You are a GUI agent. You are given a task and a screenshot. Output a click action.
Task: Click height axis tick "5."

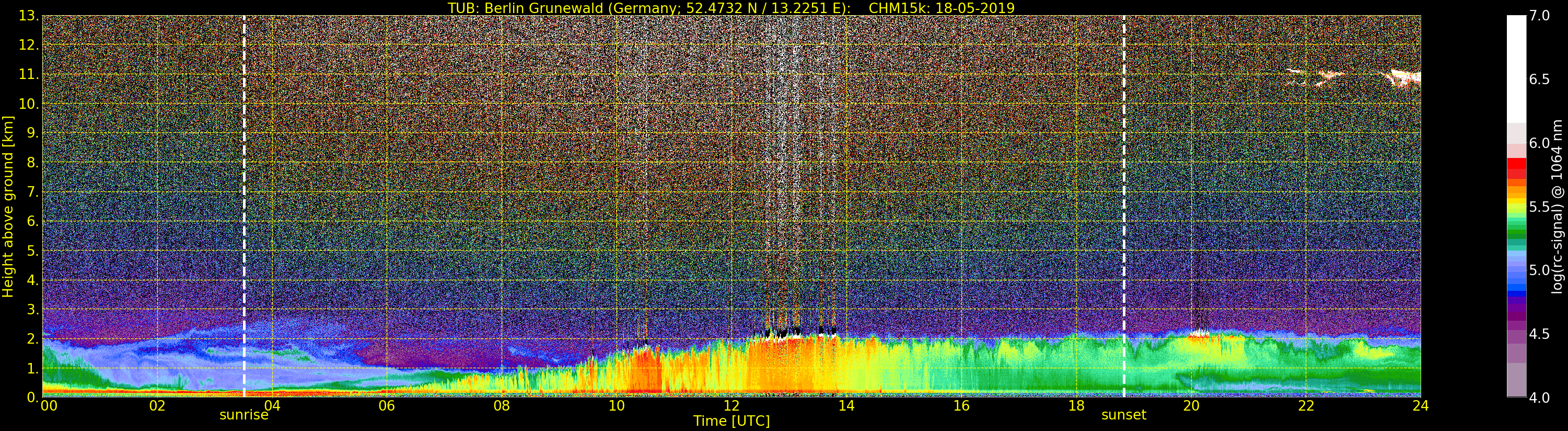33,251
